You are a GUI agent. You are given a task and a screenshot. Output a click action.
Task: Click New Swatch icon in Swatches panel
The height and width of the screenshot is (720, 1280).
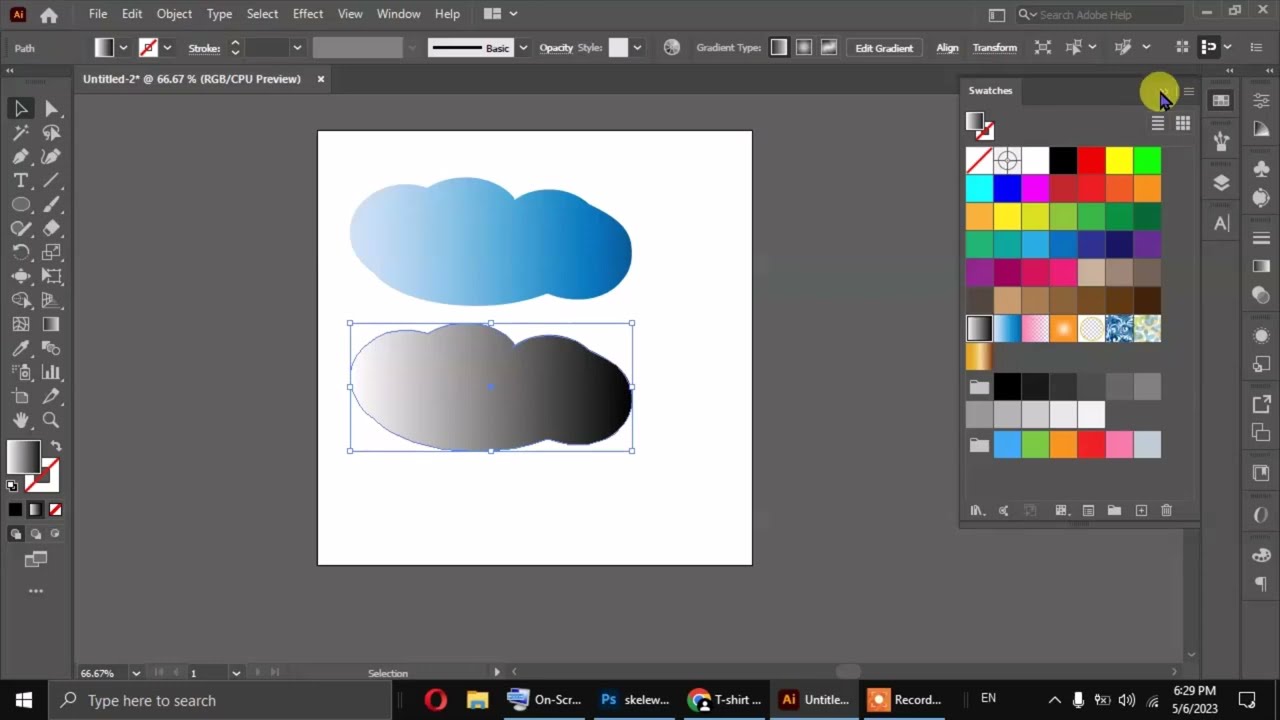(1141, 510)
